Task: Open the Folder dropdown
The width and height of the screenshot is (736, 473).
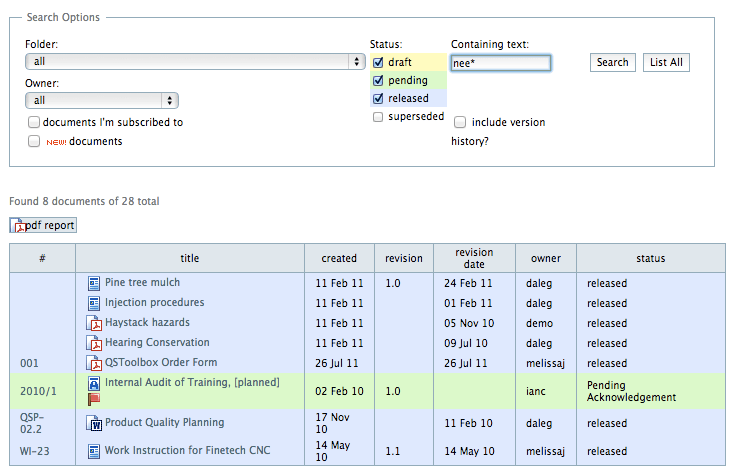Action: 195,61
